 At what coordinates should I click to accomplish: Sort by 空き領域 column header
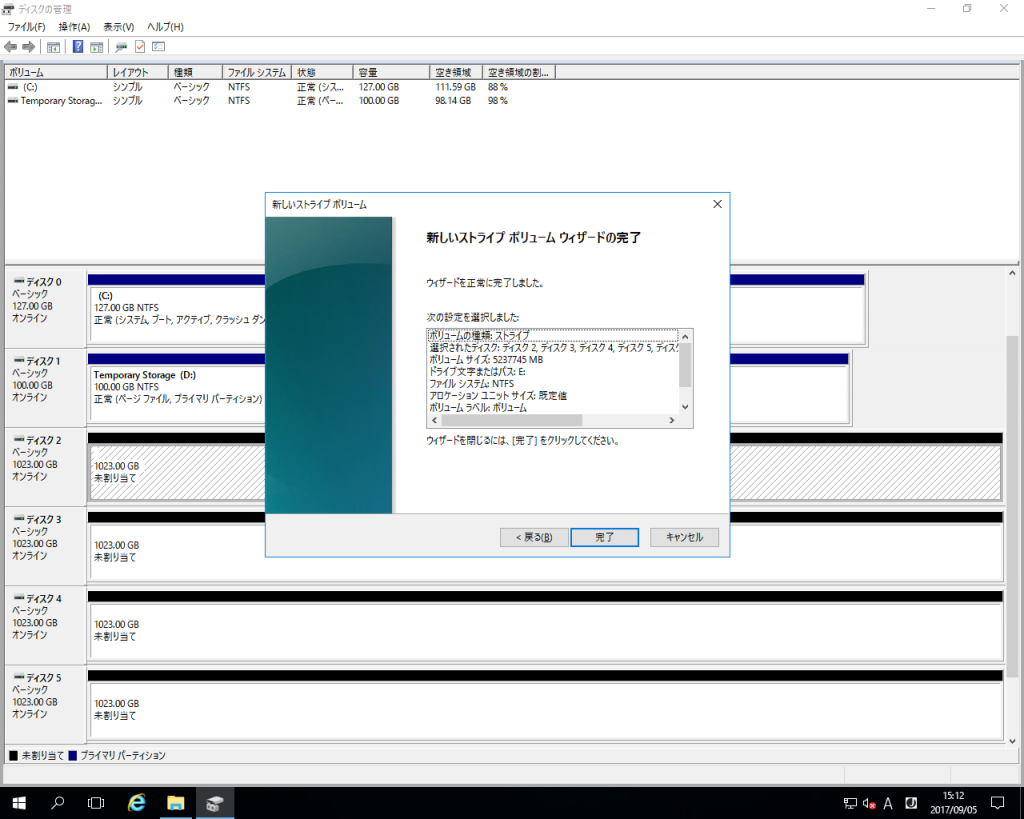[x=456, y=72]
